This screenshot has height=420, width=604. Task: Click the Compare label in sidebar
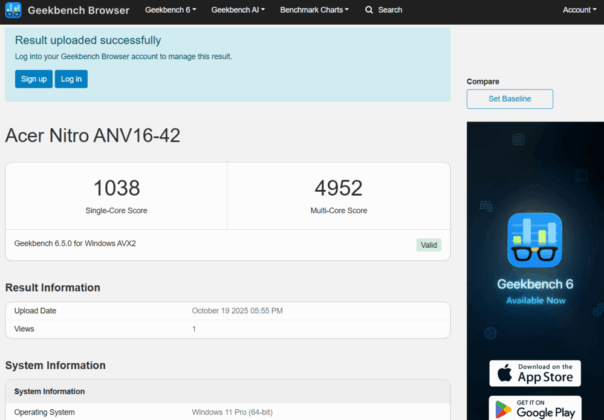483,82
